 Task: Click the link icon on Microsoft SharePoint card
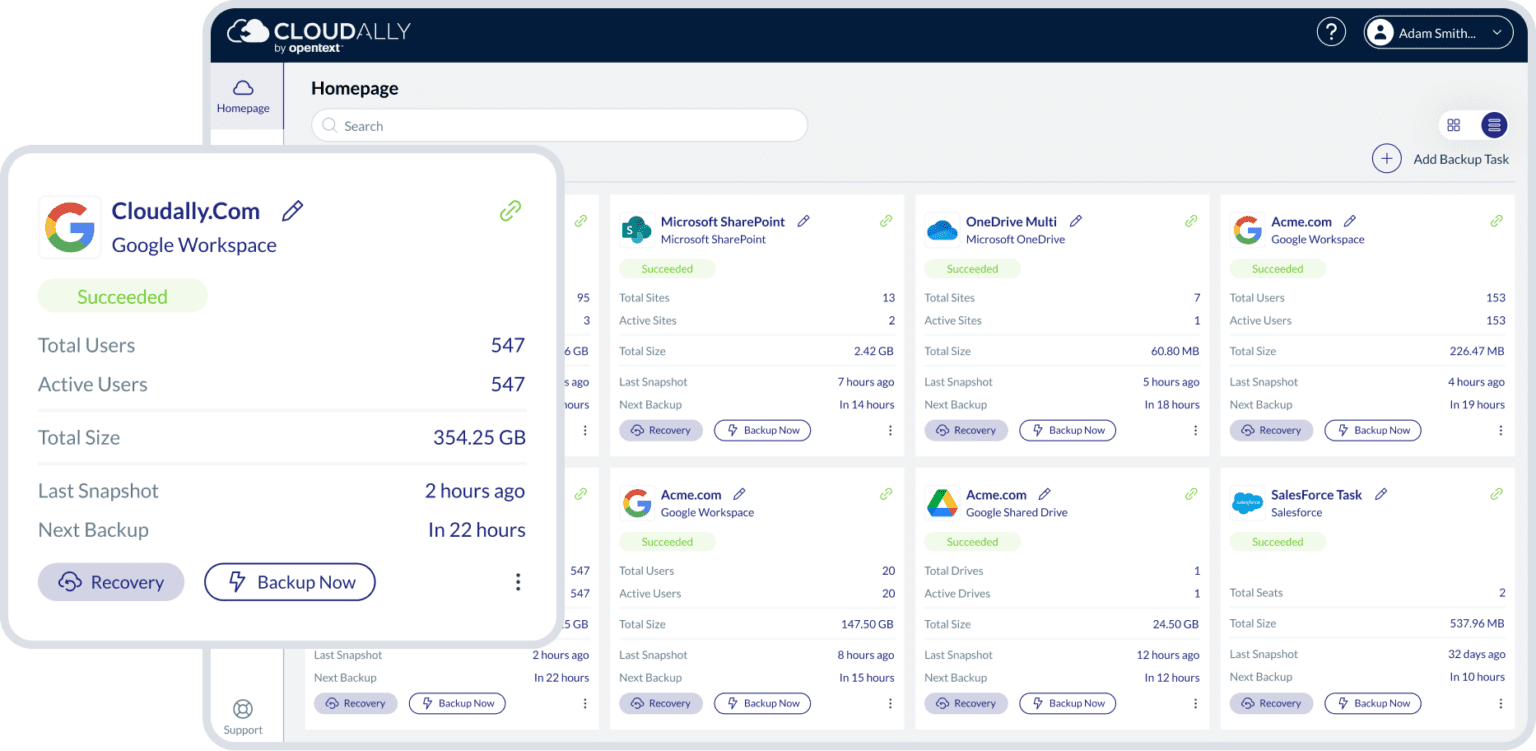click(x=886, y=221)
